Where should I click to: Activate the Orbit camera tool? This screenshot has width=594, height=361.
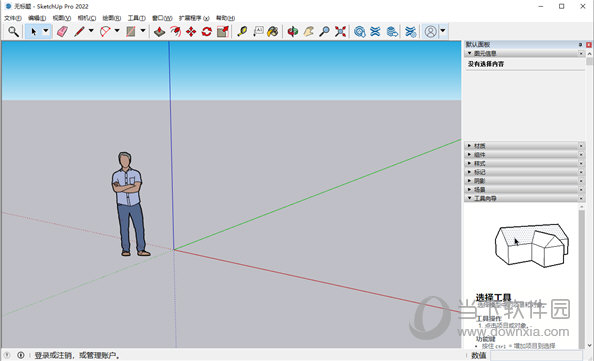292,31
